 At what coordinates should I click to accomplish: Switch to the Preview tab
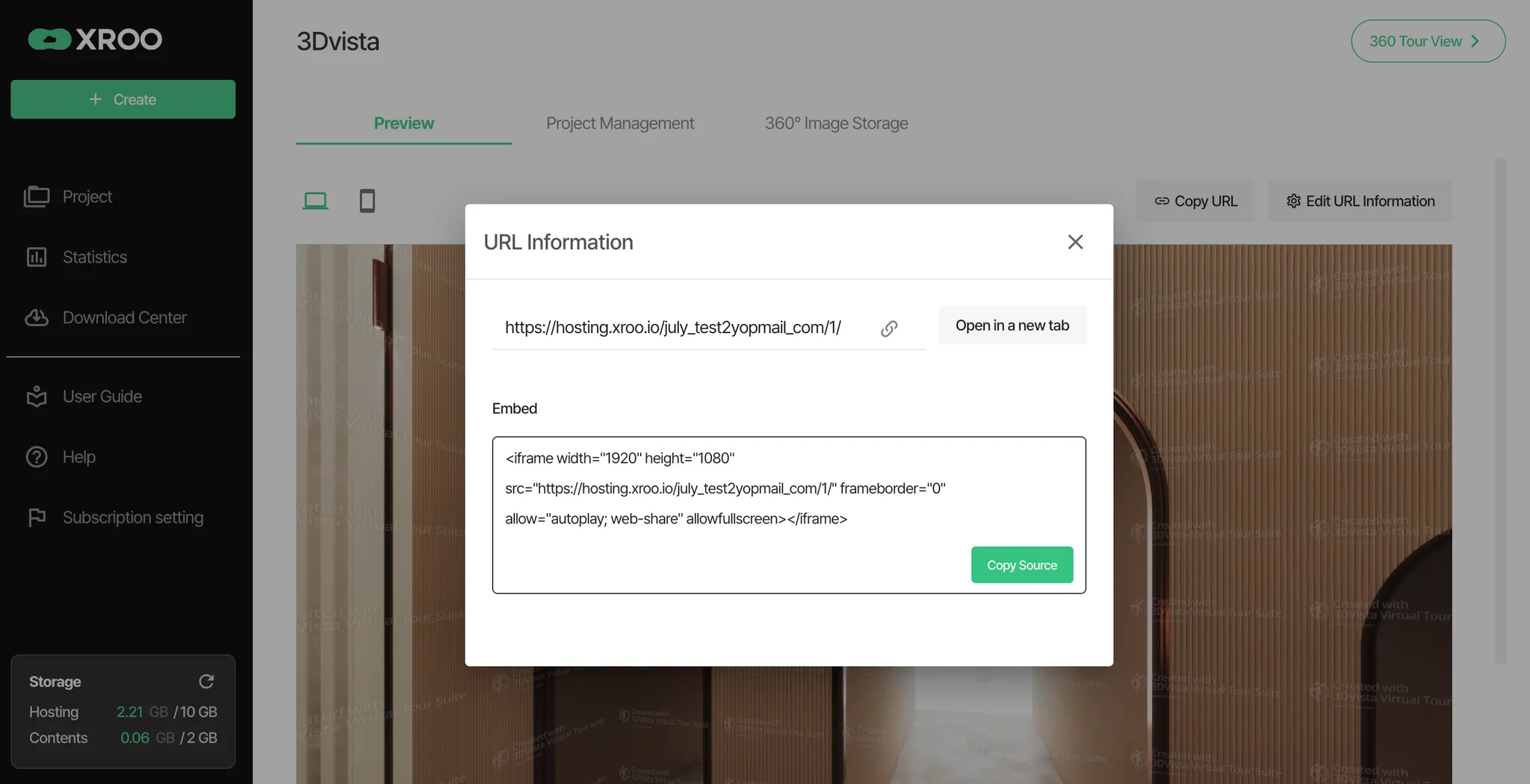404,123
